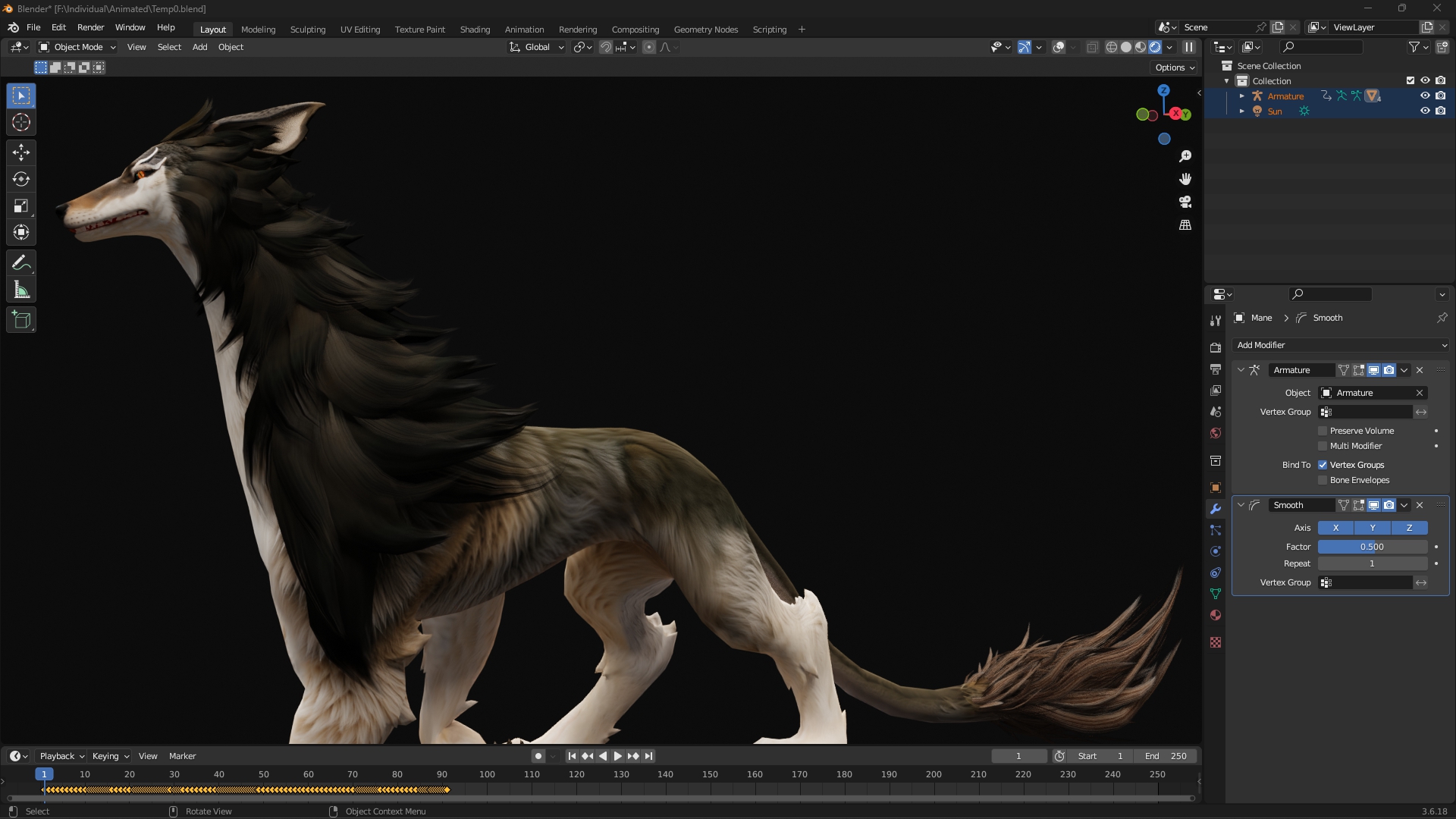The height and width of the screenshot is (819, 1456).
Task: Enable Preserve Volume checkbox
Action: pos(1323,431)
